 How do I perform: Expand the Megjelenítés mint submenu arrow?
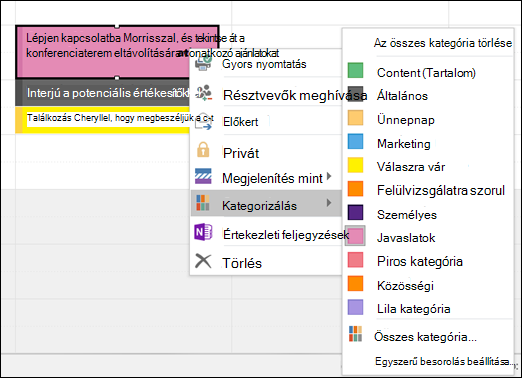pos(329,176)
